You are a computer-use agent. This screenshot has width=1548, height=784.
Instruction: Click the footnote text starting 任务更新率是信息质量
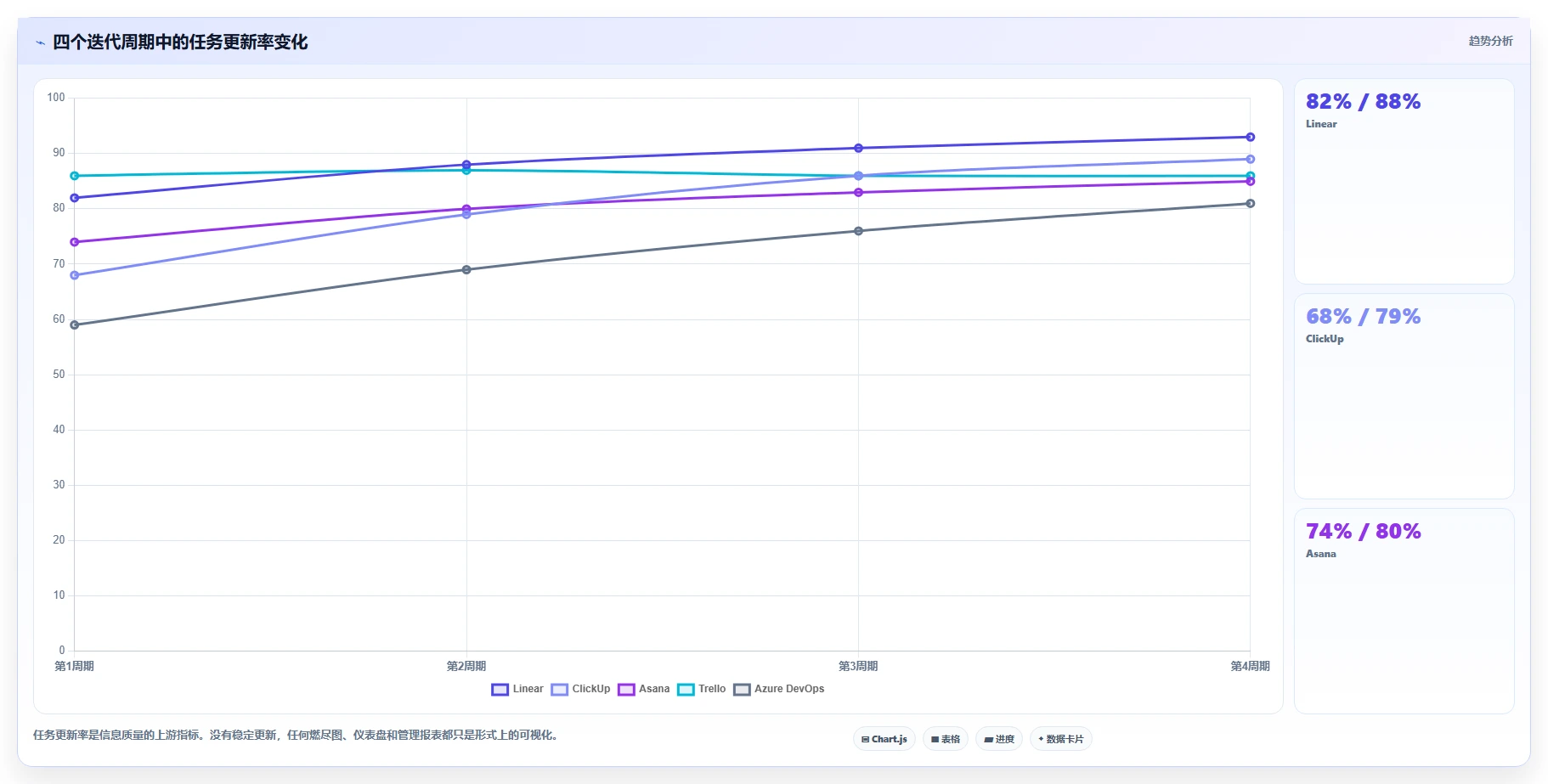[297, 736]
